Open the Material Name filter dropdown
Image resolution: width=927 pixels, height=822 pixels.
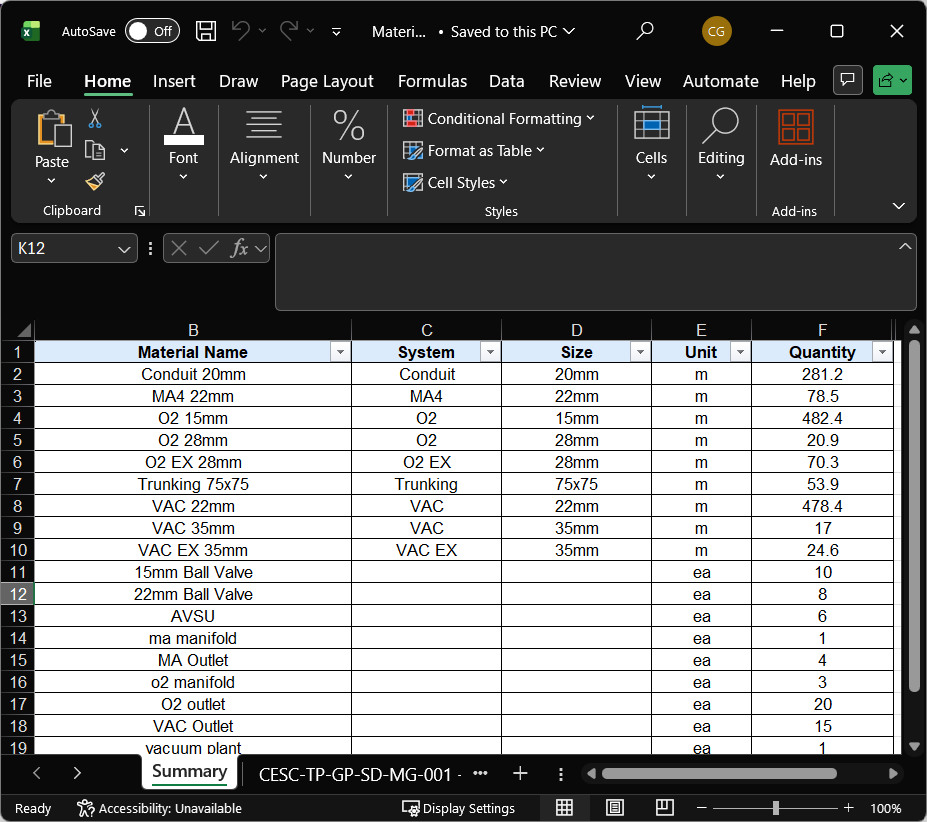(340, 352)
